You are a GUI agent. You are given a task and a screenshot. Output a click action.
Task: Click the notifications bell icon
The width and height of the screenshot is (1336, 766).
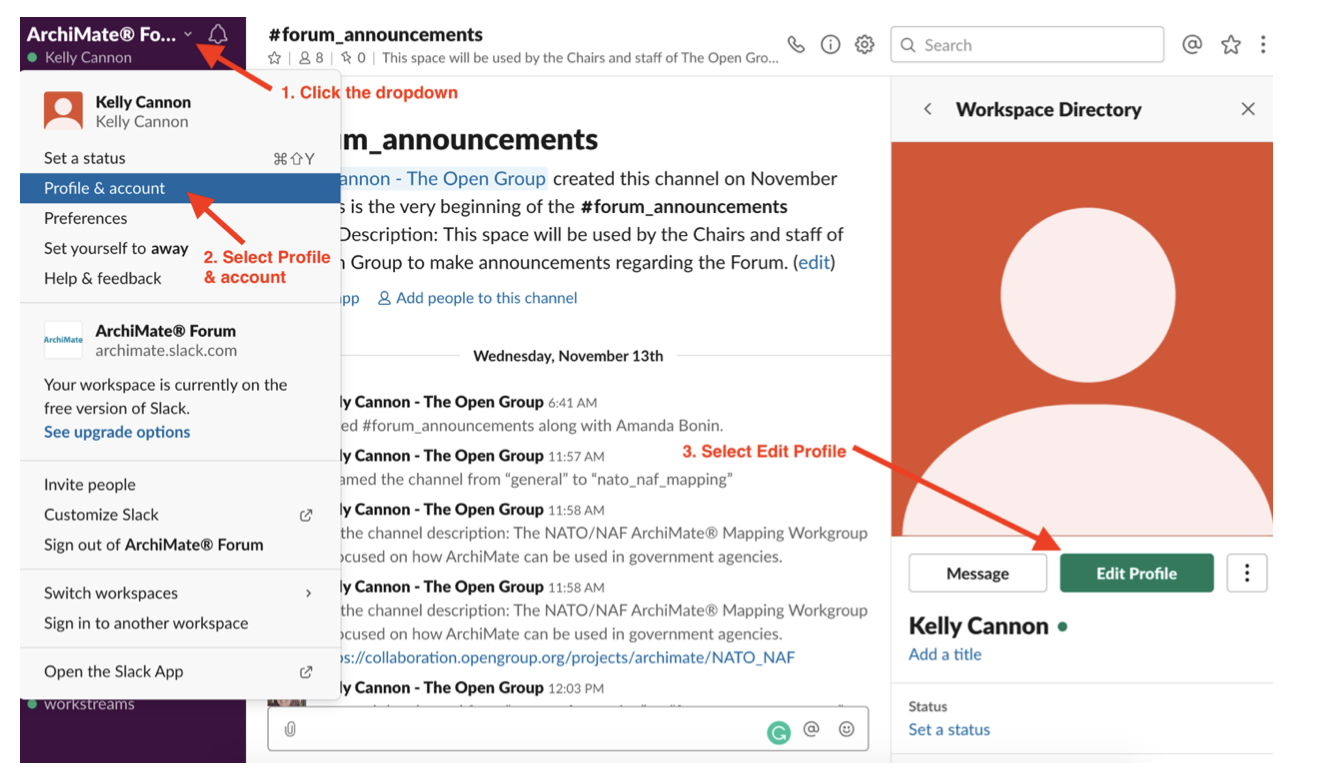pyautogui.click(x=218, y=33)
